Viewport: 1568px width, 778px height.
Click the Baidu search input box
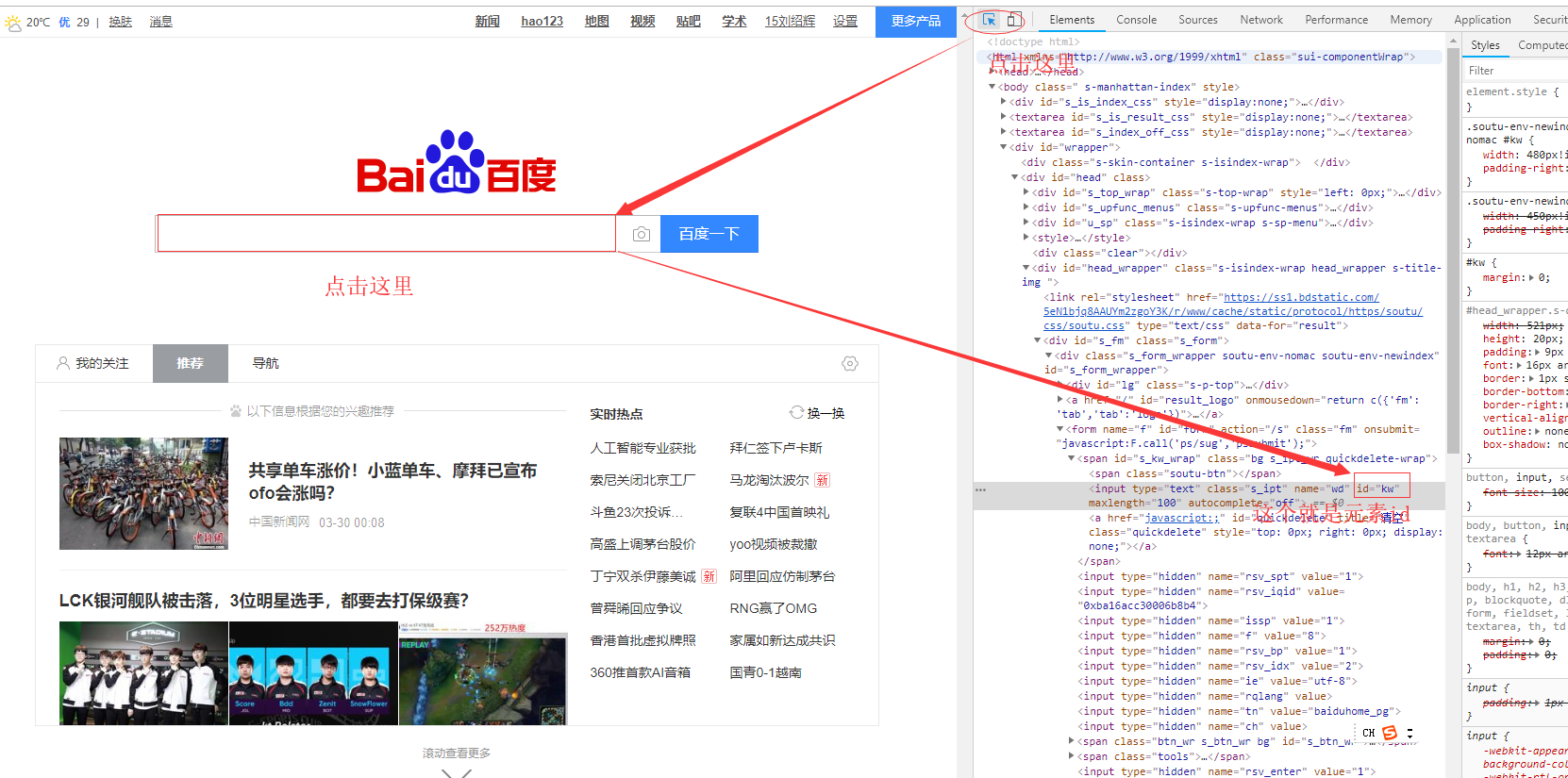tap(387, 234)
